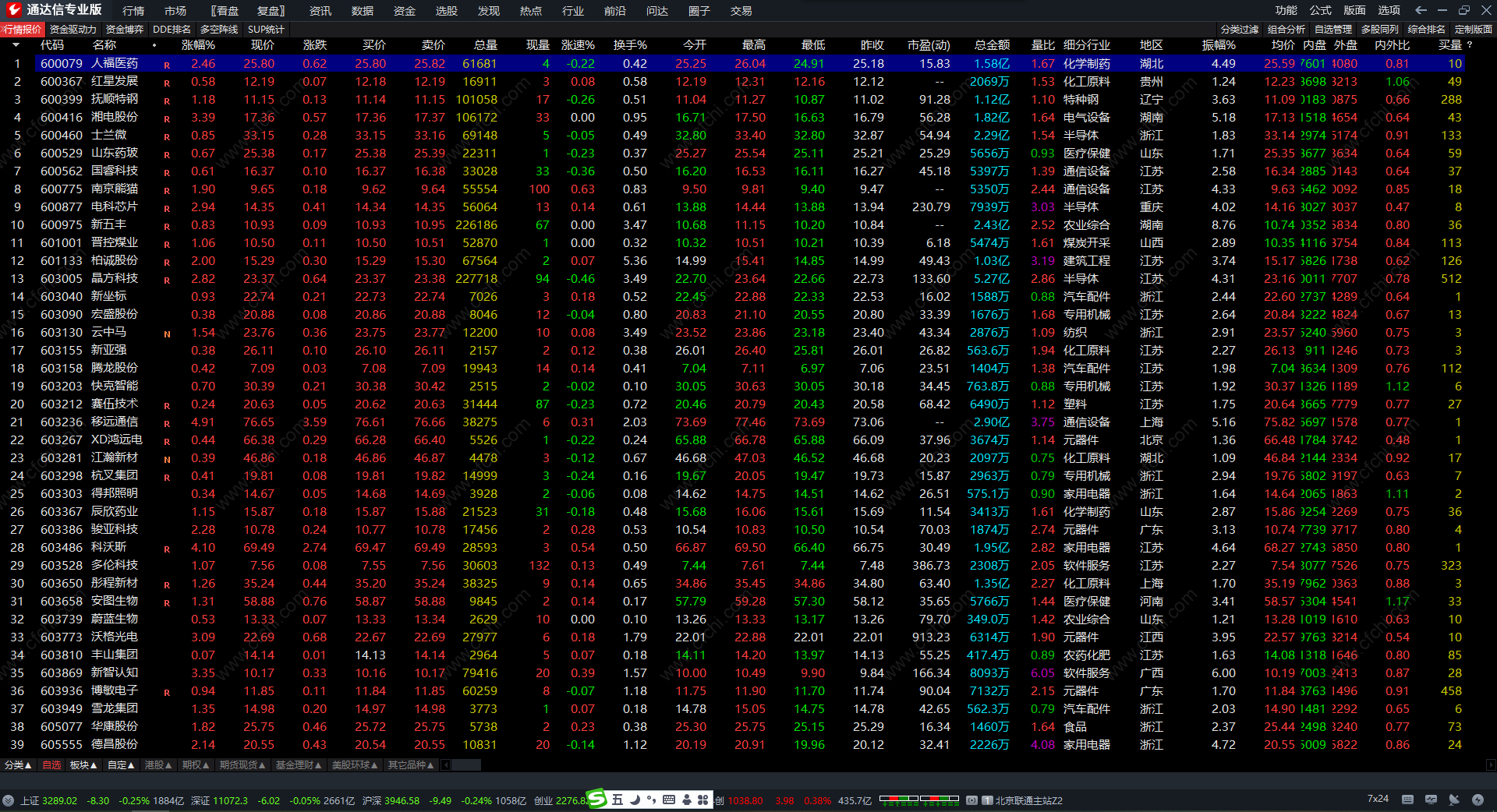Click the left scroll arrow after 其它品种 tab
The image size is (1497, 812).
pyautogui.click(x=446, y=765)
